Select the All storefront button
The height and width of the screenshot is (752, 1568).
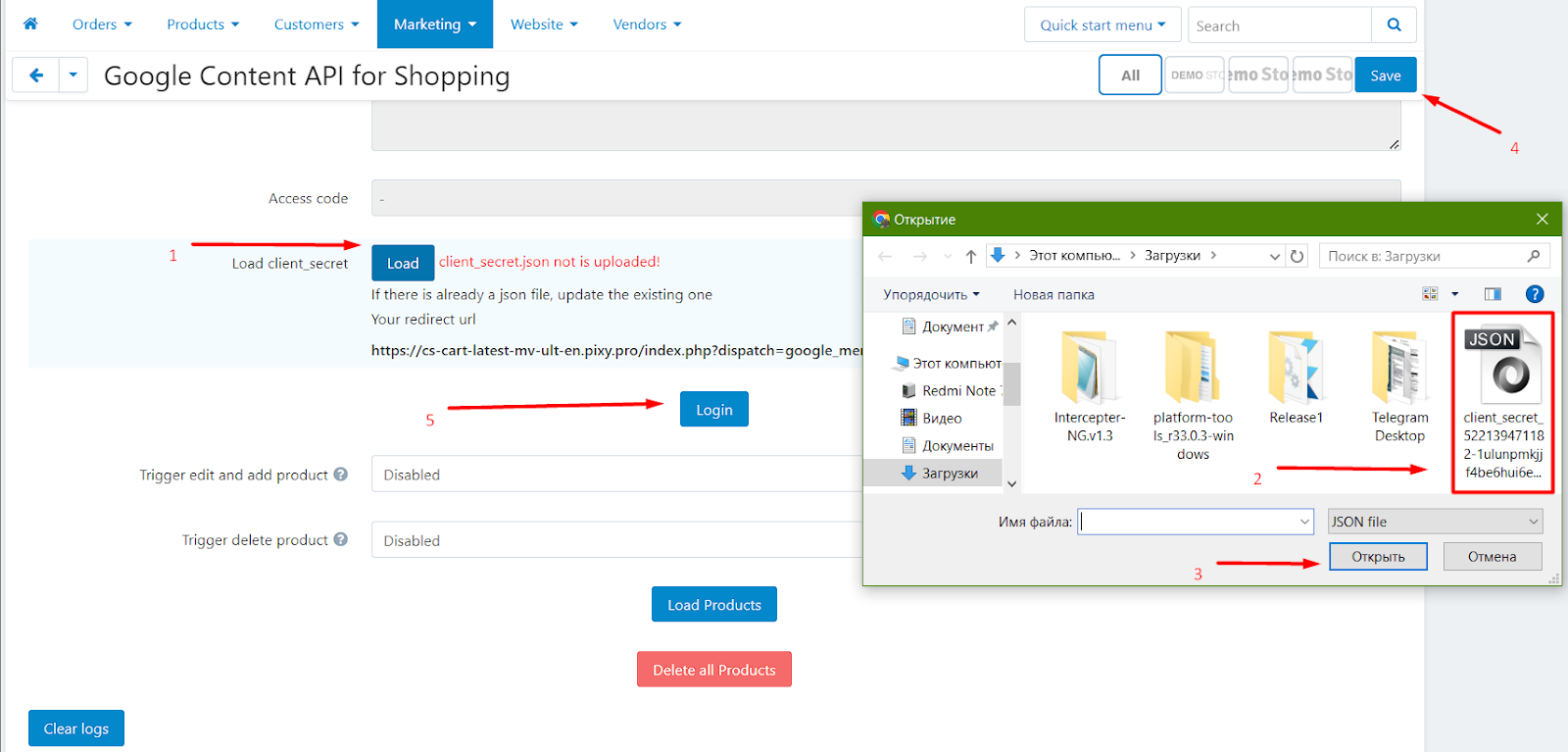click(x=1130, y=75)
